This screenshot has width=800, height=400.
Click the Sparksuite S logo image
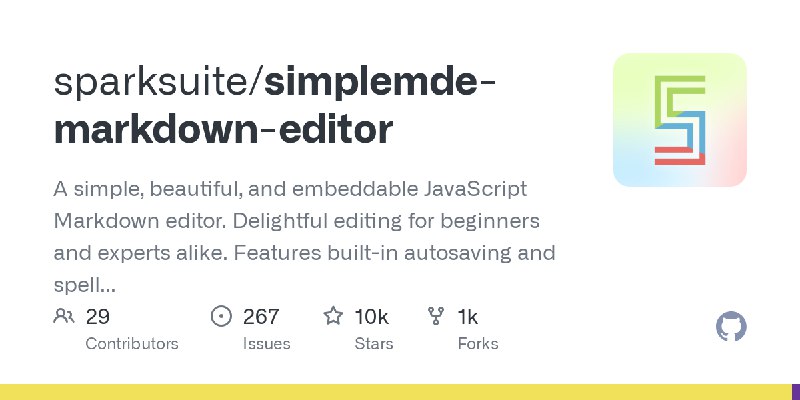pyautogui.click(x=680, y=120)
